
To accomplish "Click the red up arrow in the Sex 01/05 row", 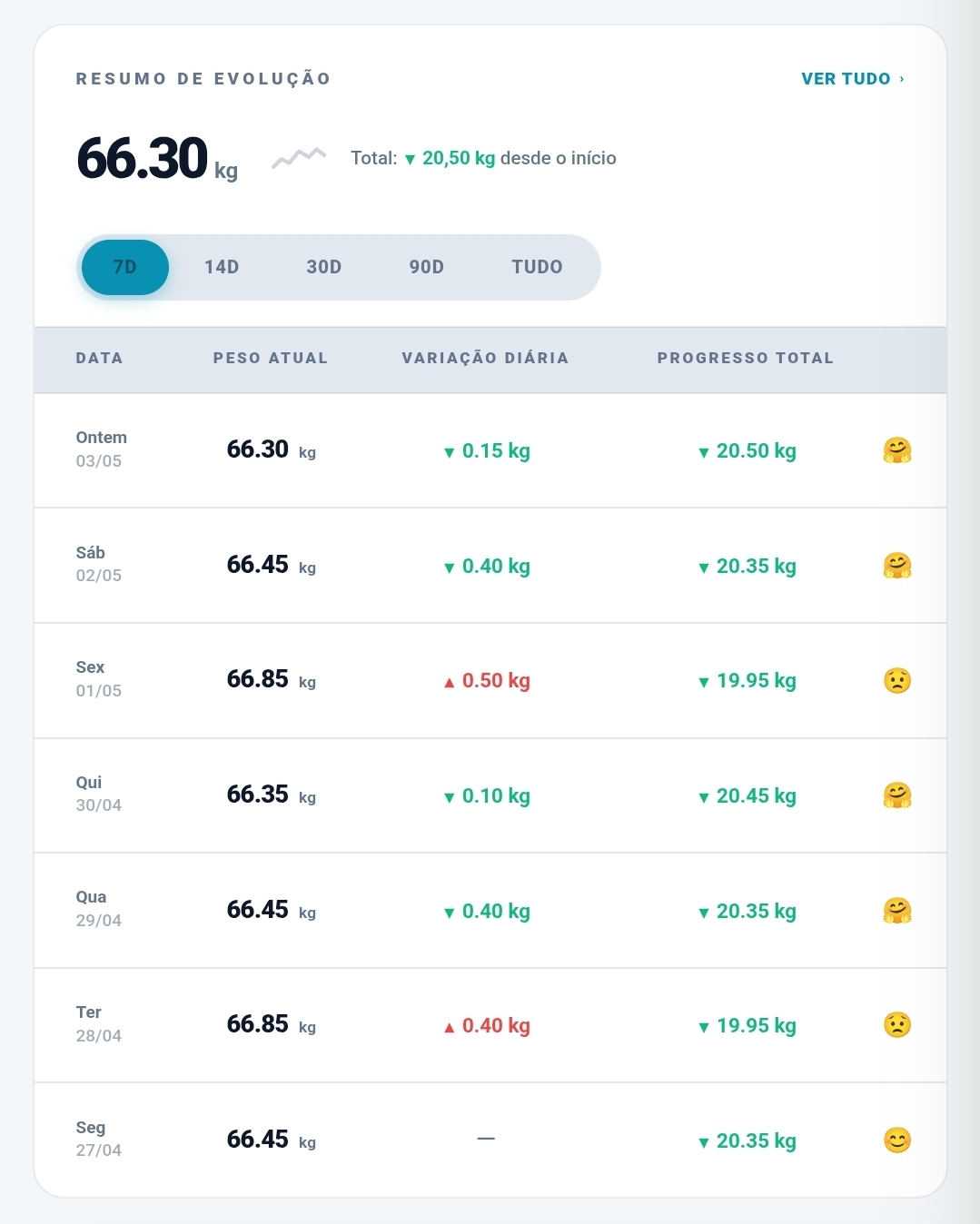I will coord(449,683).
